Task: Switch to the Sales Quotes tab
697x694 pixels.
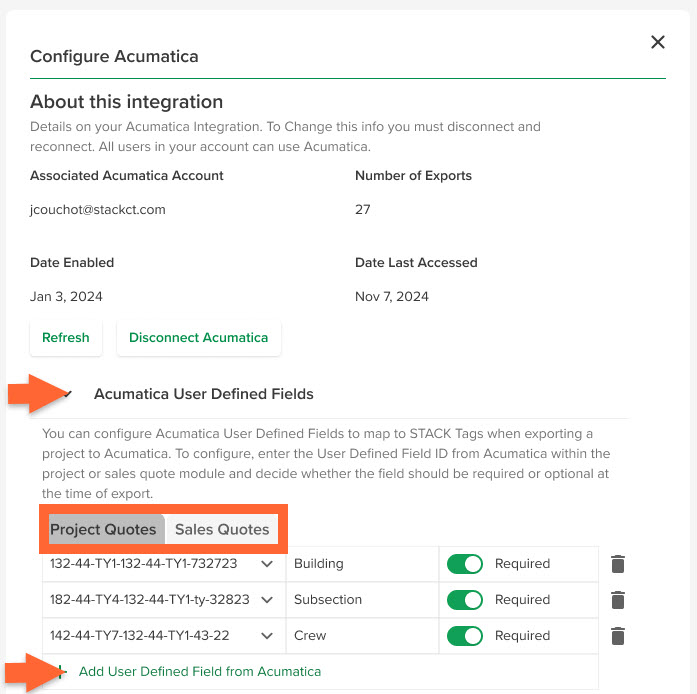Action: pos(222,529)
